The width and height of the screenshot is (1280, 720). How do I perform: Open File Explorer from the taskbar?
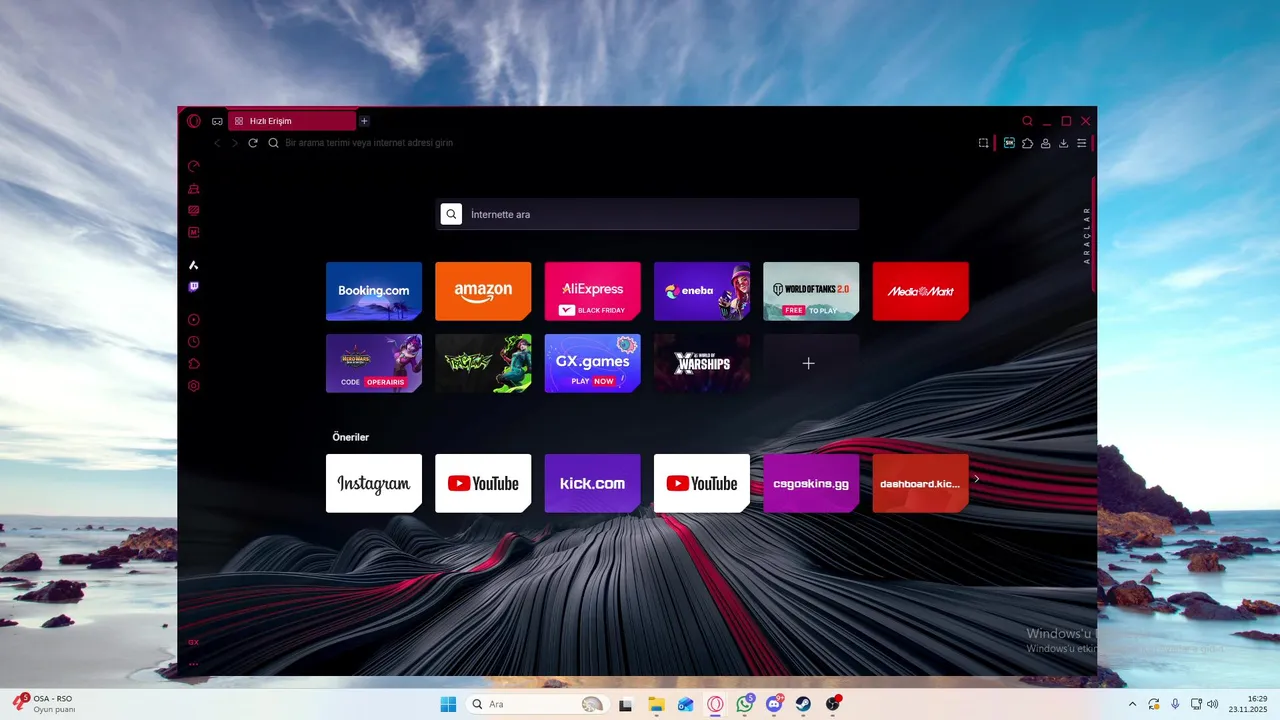tap(656, 704)
